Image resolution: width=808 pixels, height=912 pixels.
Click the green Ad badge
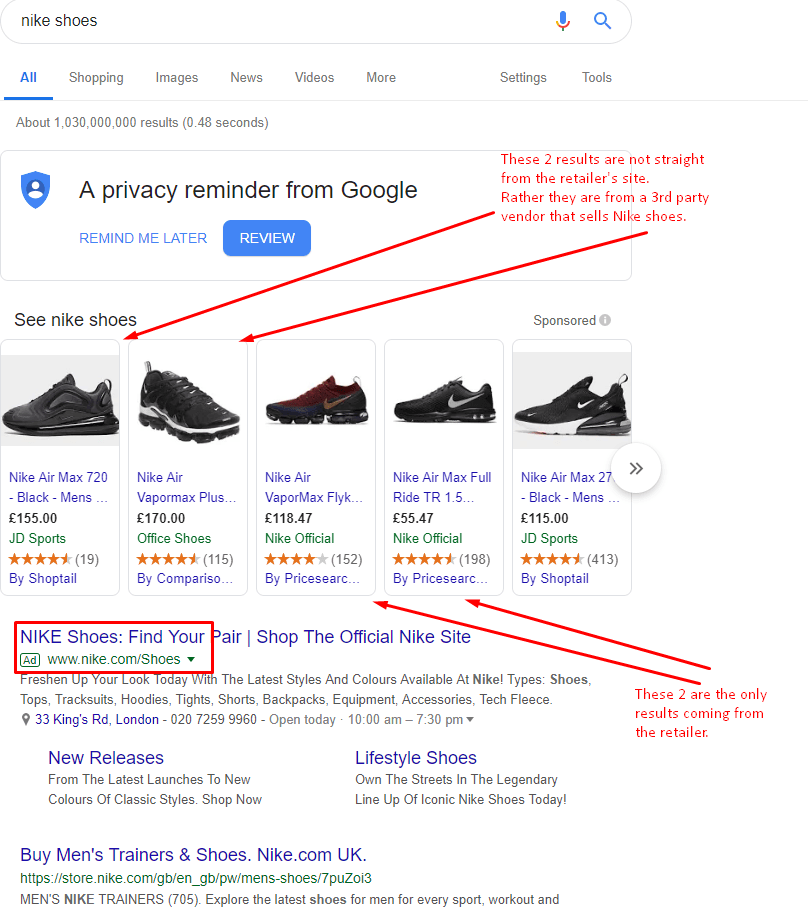pyautogui.click(x=30, y=660)
